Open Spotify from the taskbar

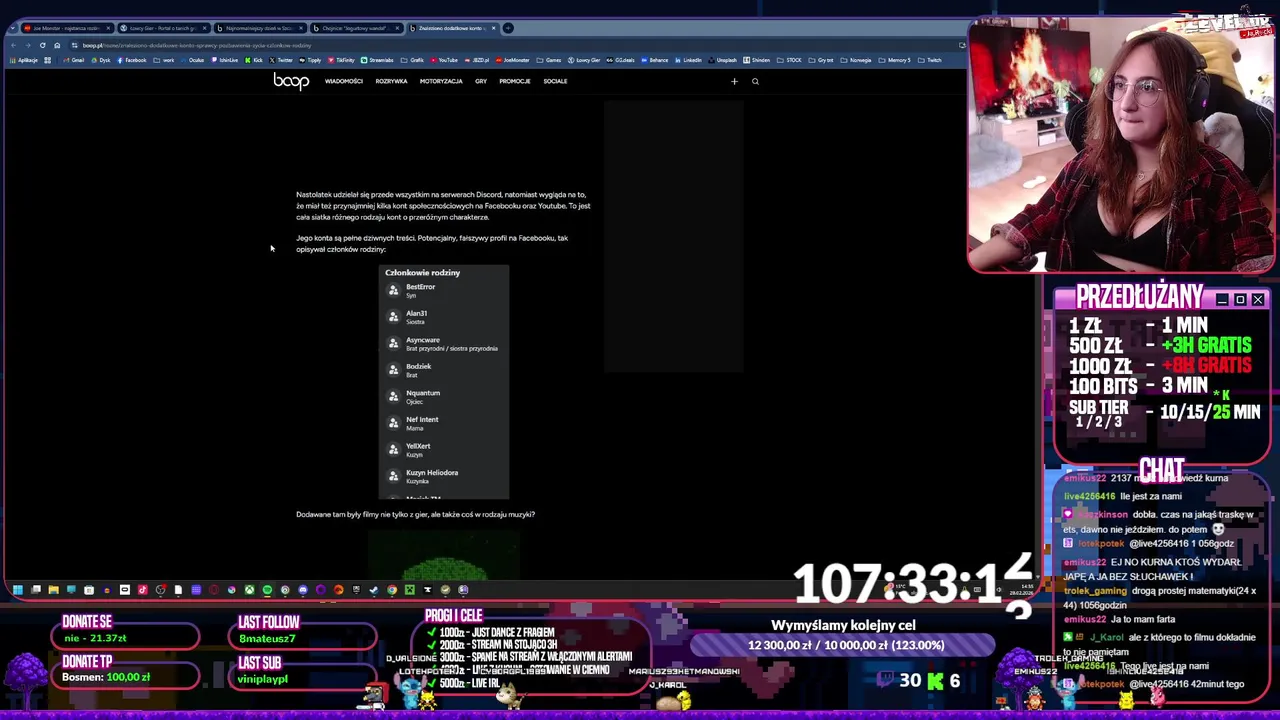[x=267, y=590]
